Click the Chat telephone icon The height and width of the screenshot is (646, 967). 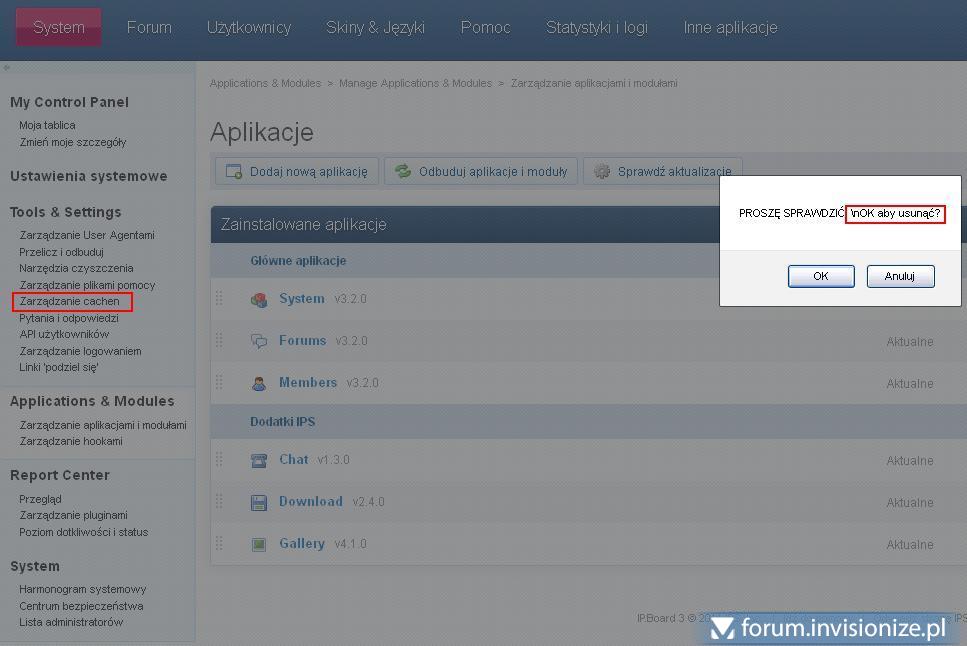259,460
